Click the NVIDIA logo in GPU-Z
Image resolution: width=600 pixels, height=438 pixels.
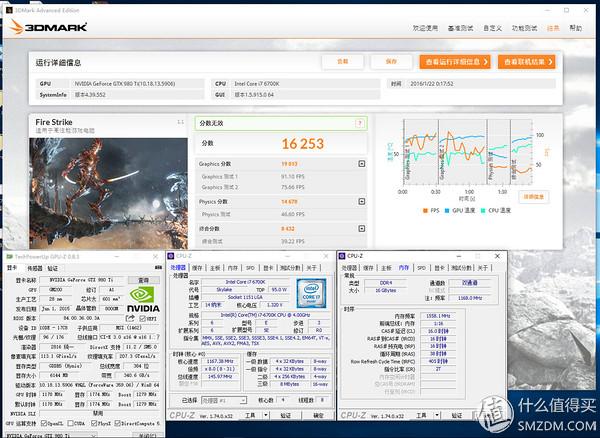click(143, 299)
